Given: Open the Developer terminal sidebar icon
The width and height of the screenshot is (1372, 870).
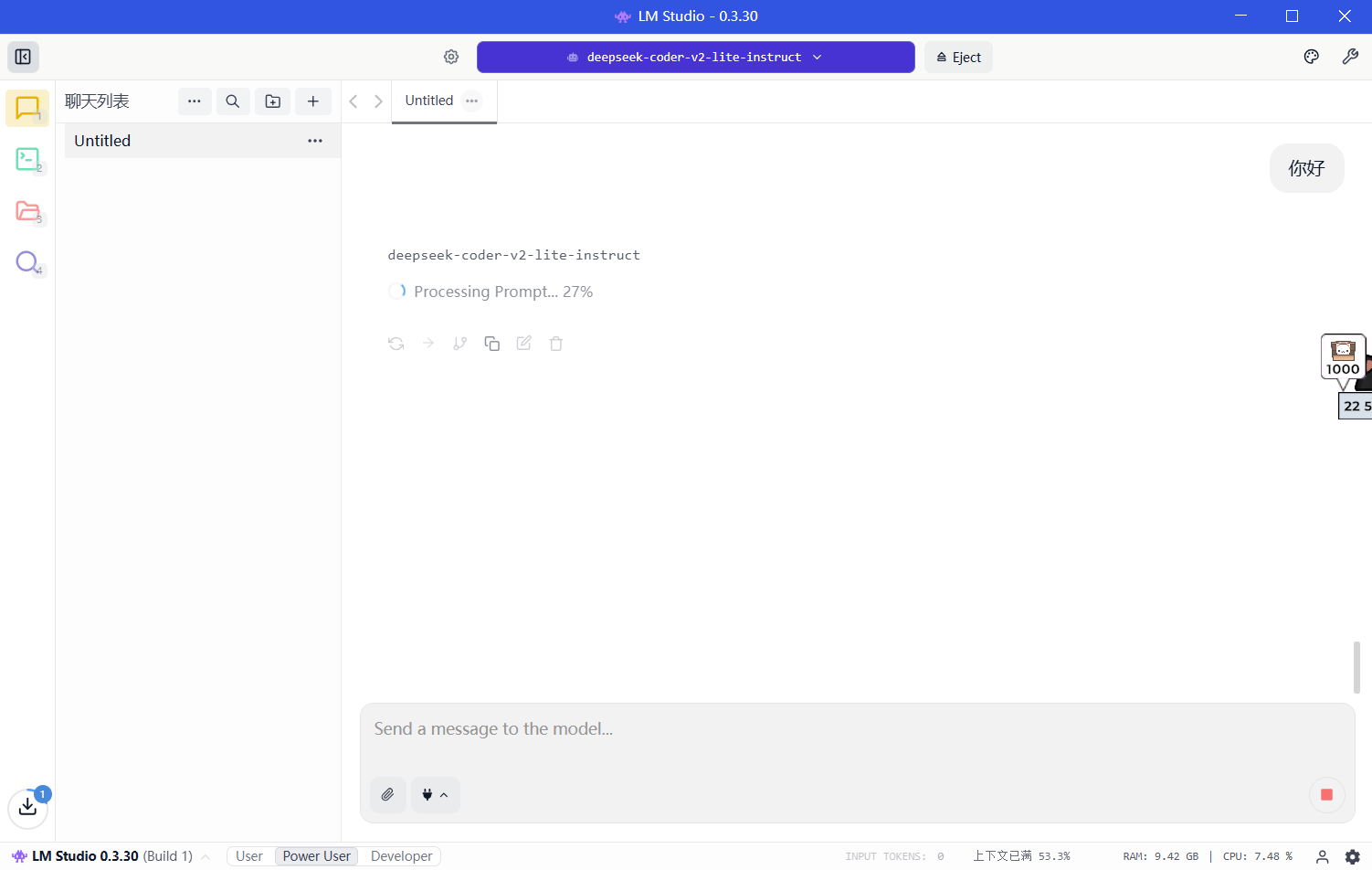Looking at the screenshot, I should [27, 160].
